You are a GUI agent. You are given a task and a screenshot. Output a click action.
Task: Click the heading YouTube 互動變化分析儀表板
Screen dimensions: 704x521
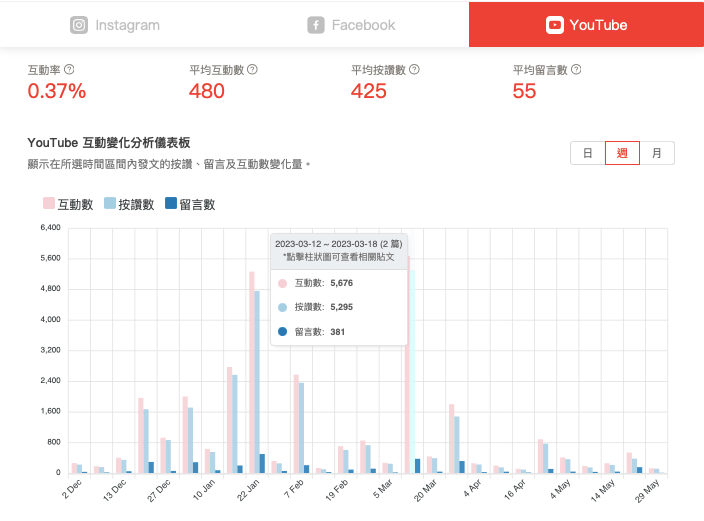[109, 143]
